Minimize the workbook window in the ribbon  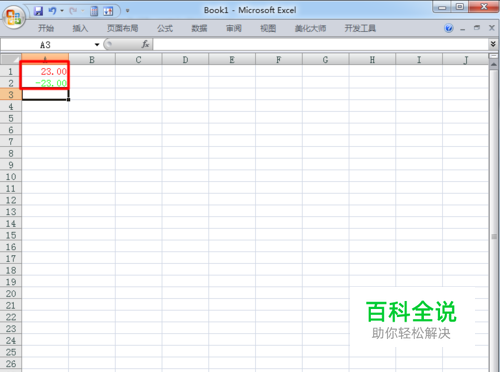pos(463,29)
